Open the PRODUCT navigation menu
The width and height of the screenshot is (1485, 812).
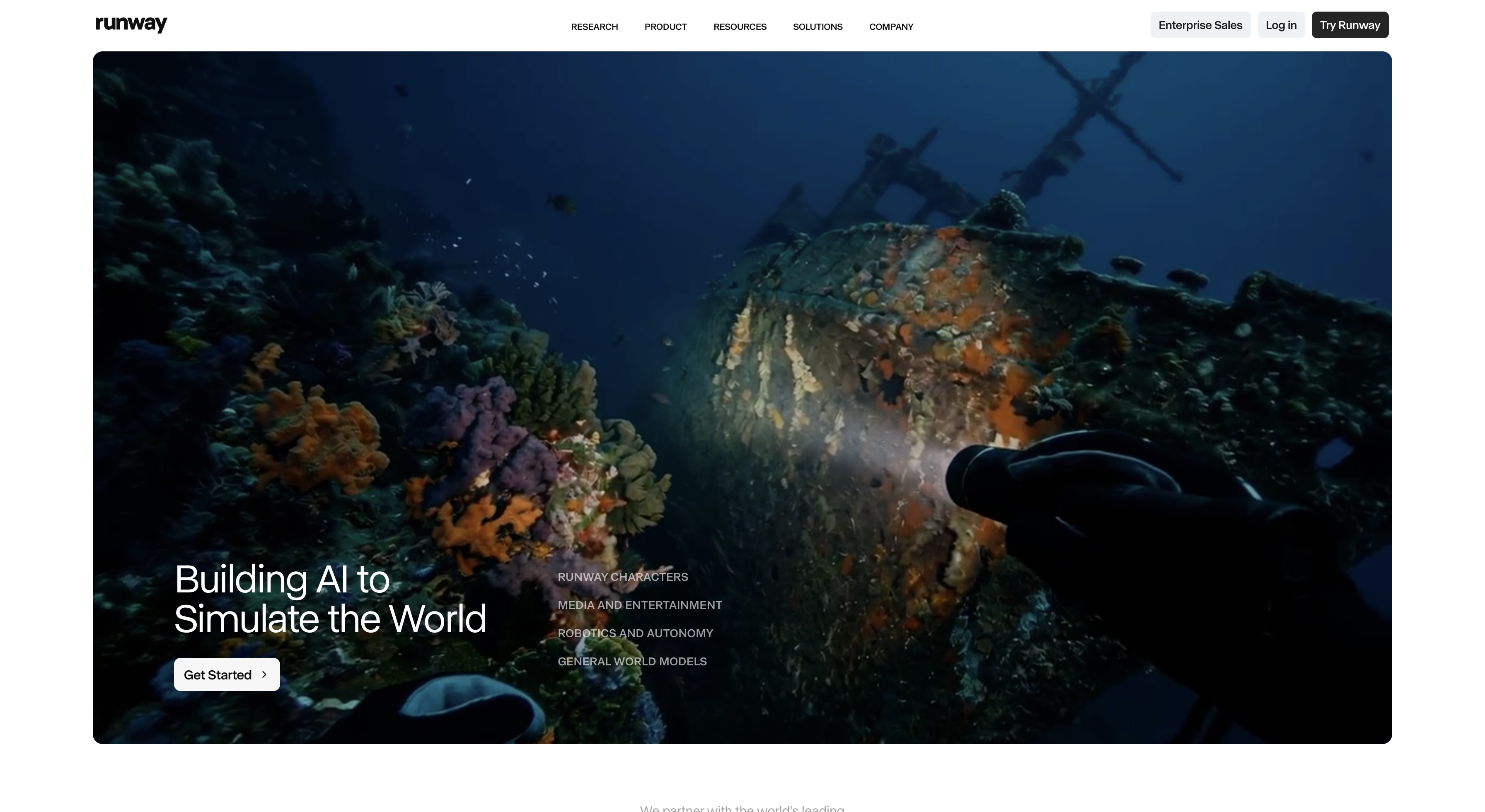pyautogui.click(x=665, y=27)
